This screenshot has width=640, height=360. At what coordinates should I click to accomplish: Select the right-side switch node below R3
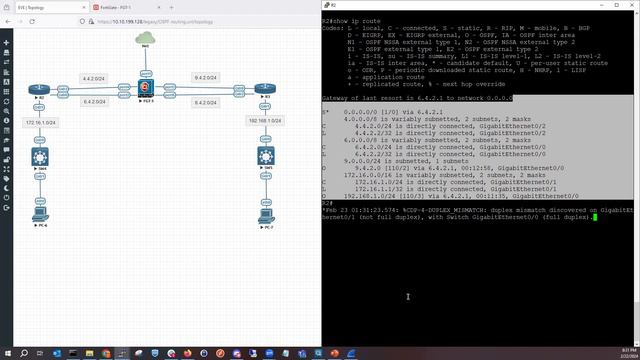click(266, 156)
